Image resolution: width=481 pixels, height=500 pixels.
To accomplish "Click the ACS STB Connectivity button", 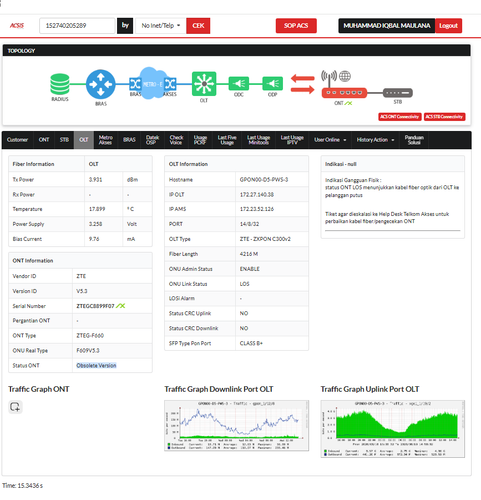I will tap(444, 117).
